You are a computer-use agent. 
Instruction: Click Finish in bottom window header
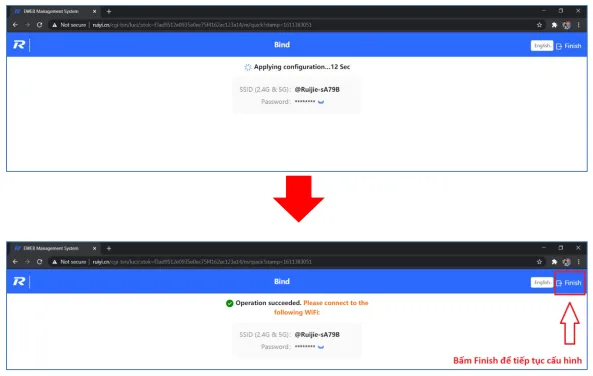click(568, 283)
